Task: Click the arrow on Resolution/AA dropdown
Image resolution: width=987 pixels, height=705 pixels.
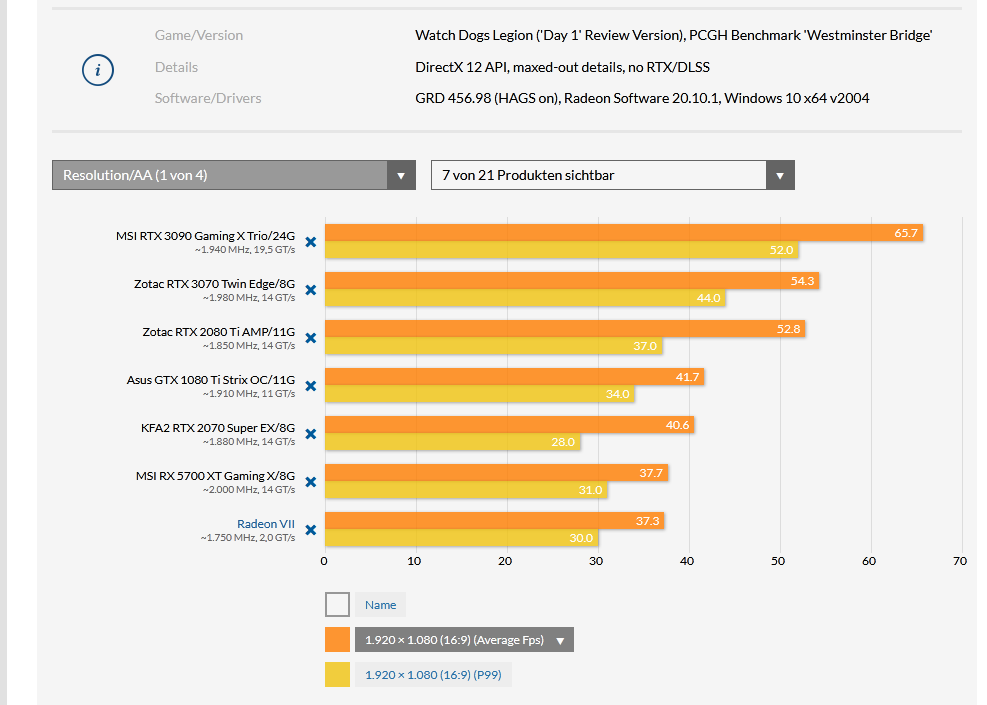Action: click(x=401, y=176)
